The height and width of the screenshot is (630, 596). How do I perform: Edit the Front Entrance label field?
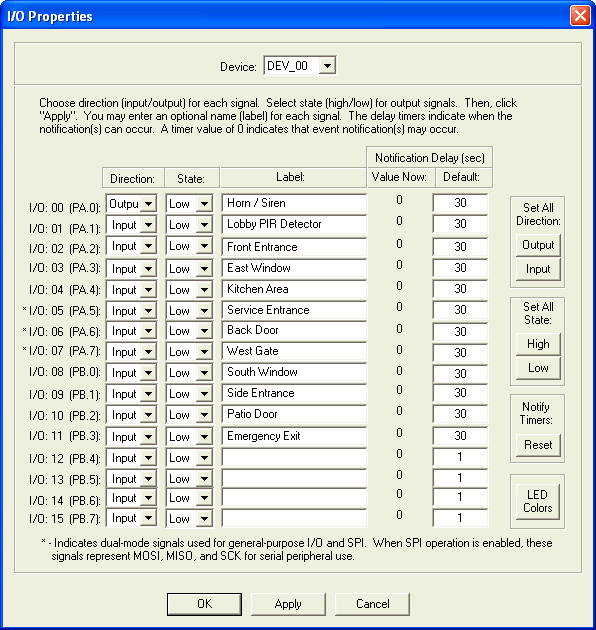click(x=294, y=247)
